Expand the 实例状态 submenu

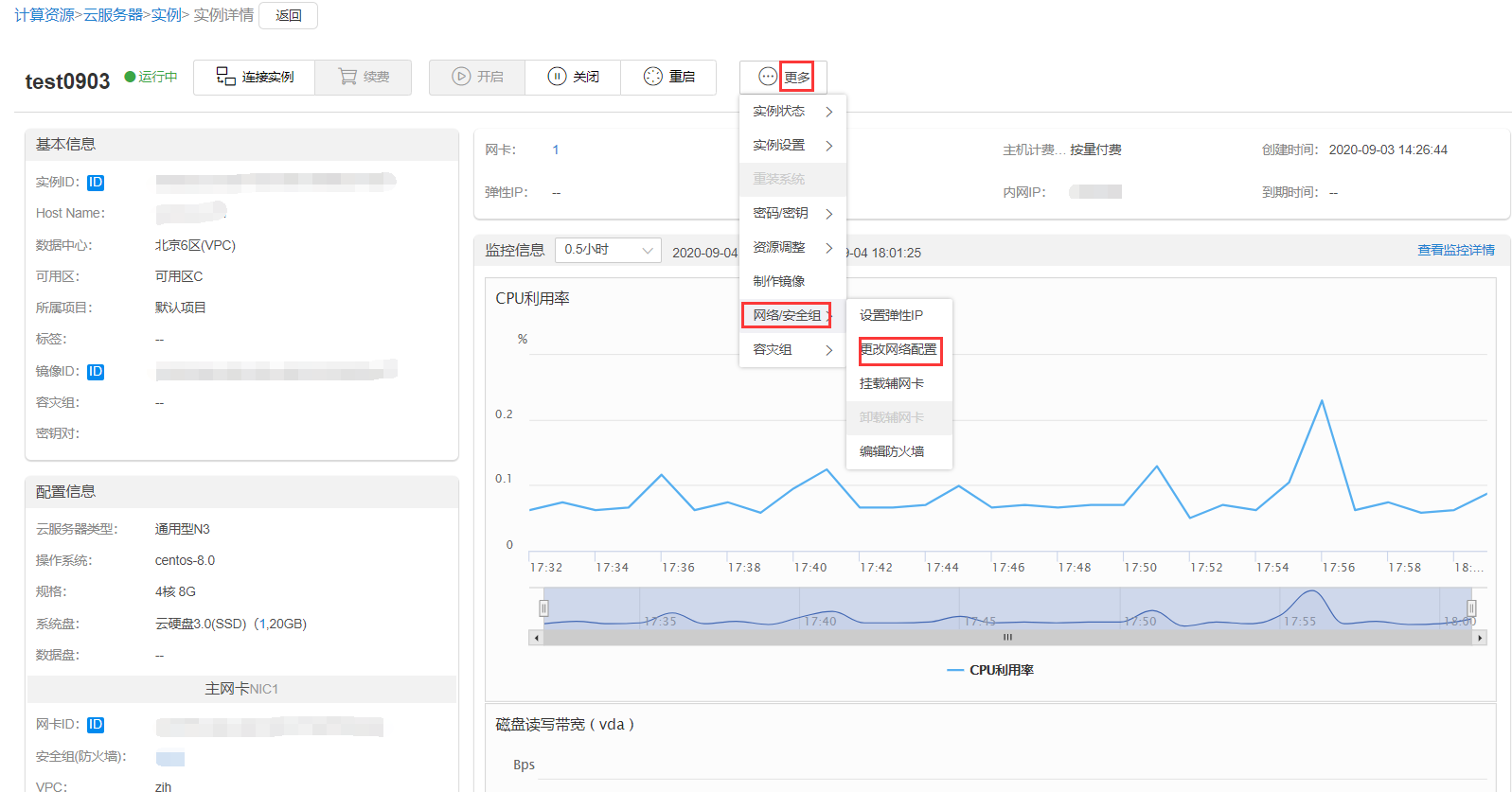(792, 112)
